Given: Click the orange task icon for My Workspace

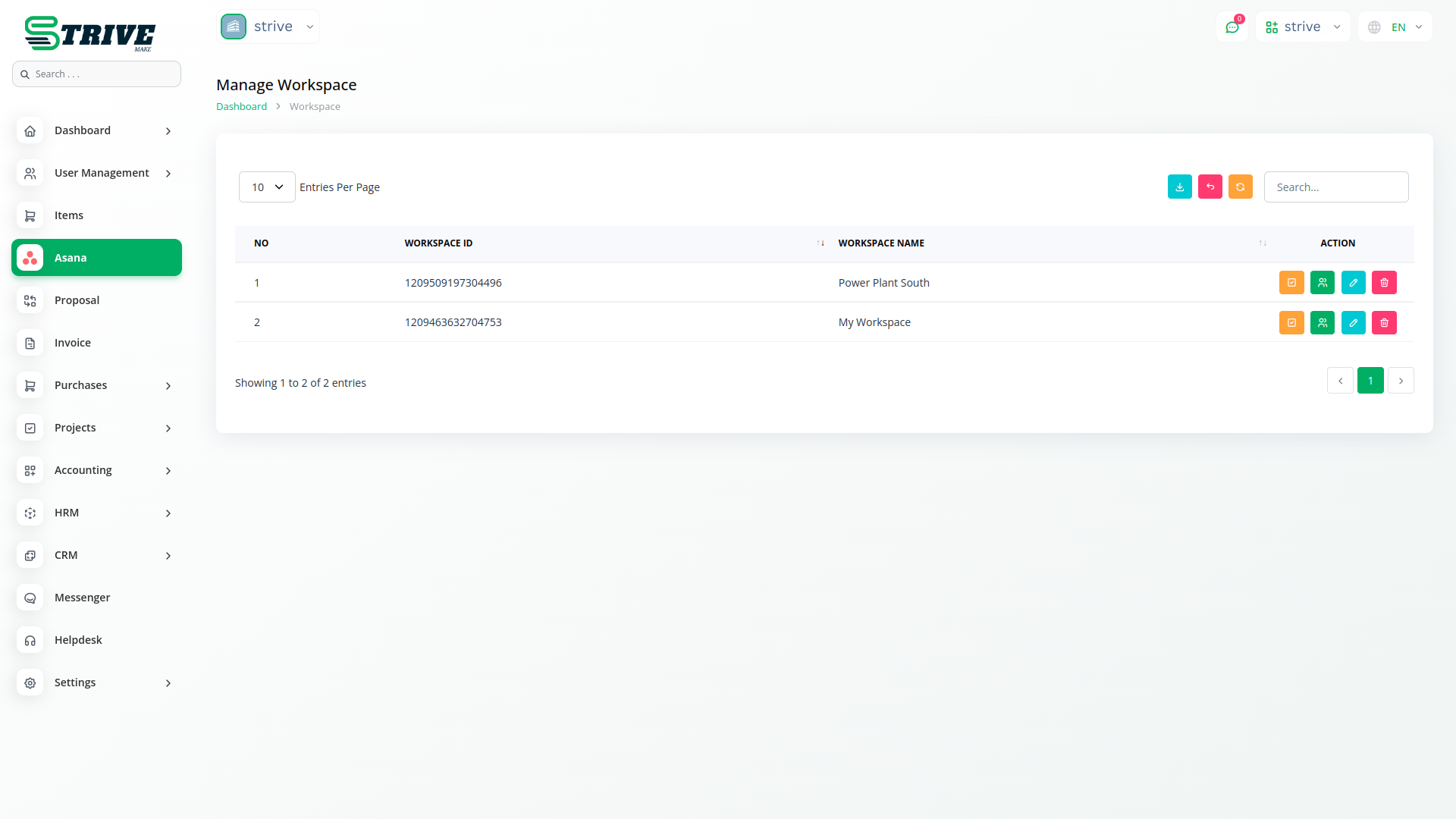Looking at the screenshot, I should pyautogui.click(x=1291, y=322).
